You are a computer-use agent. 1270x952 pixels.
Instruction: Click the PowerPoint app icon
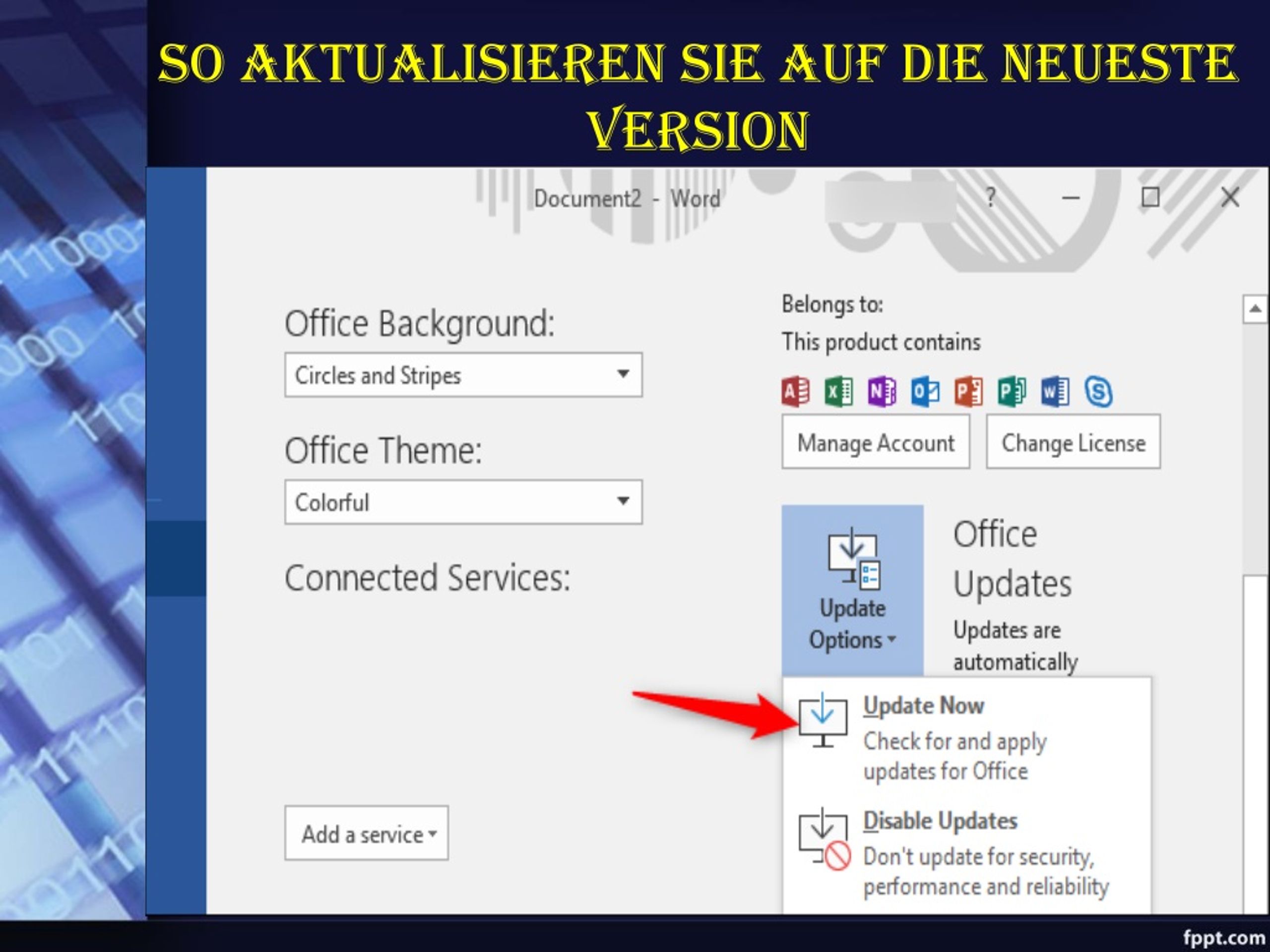(x=968, y=391)
